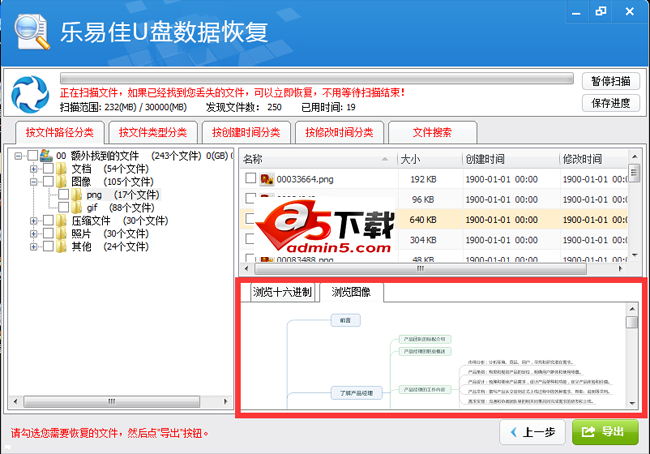Viewport: 650px width, 454px height.
Task: Select the highlighted row with 640 KB
Action: pyautogui.click(x=434, y=219)
